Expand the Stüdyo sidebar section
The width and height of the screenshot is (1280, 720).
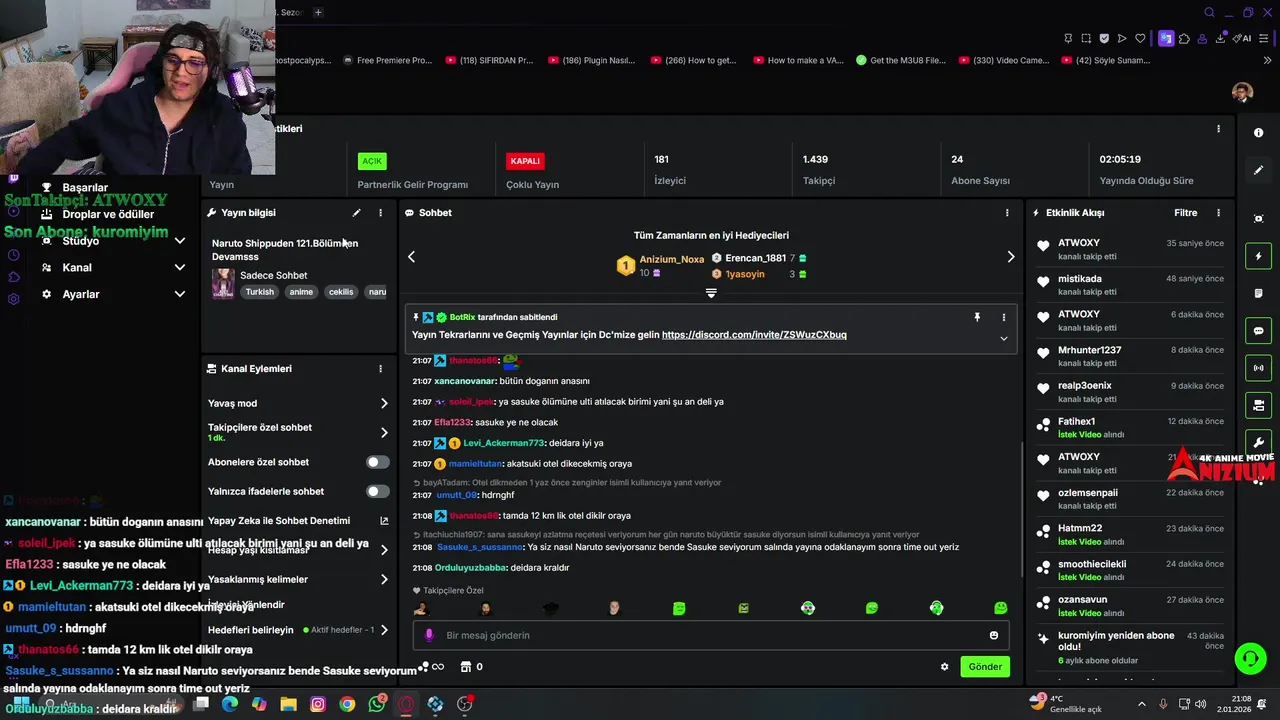pos(180,241)
